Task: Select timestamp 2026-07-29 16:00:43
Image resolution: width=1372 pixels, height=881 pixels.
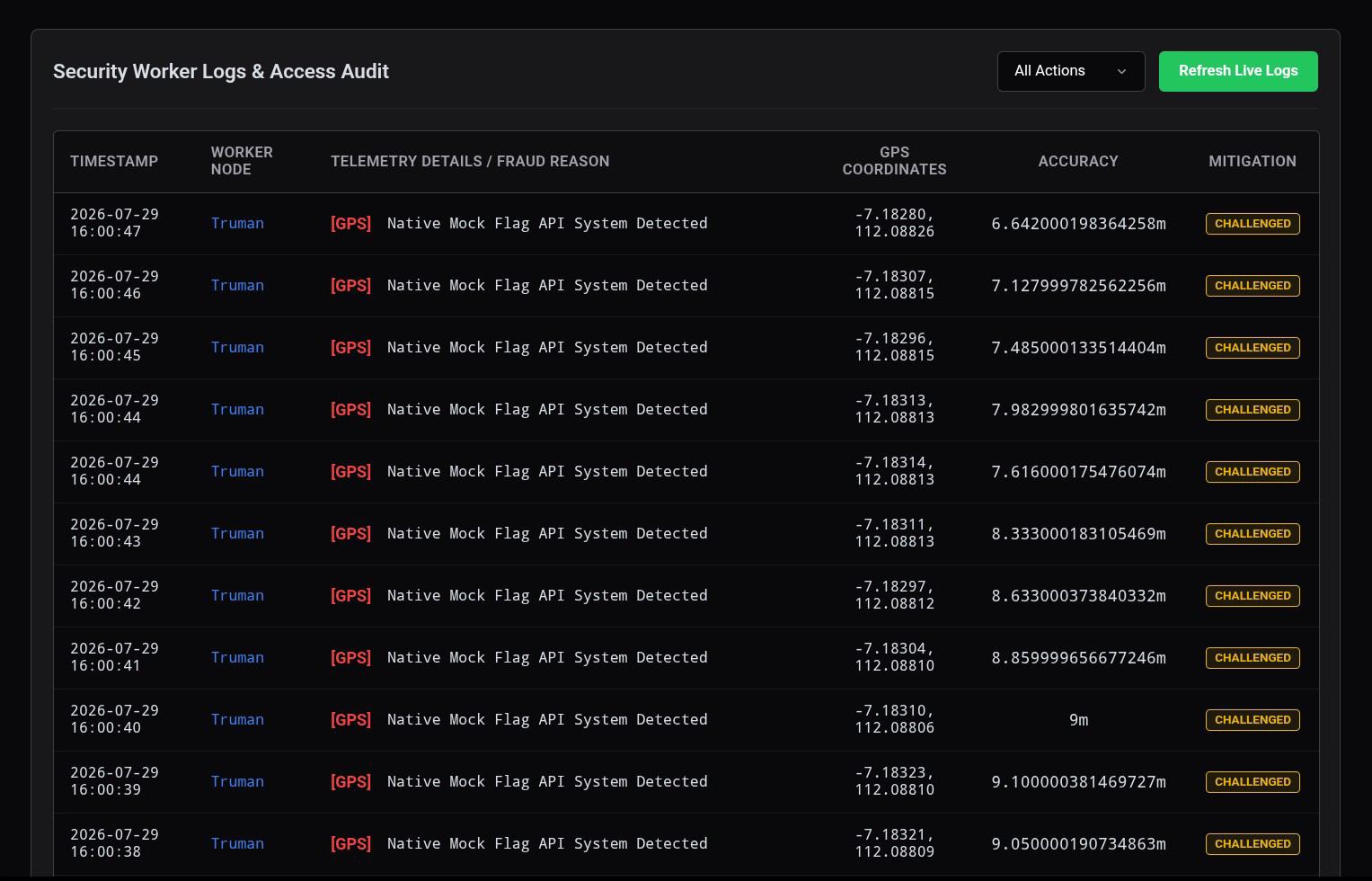Action: (x=114, y=533)
